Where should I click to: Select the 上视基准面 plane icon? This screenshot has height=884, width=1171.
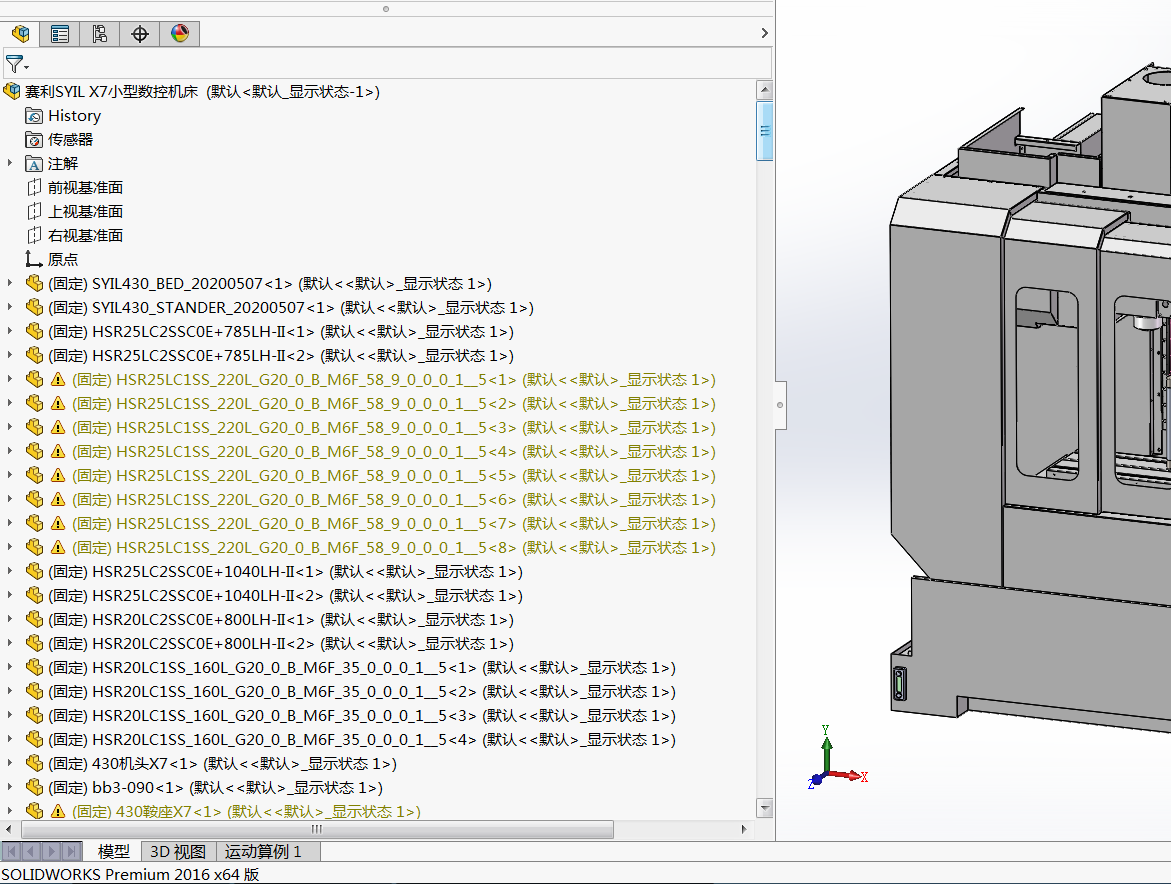pyautogui.click(x=34, y=211)
